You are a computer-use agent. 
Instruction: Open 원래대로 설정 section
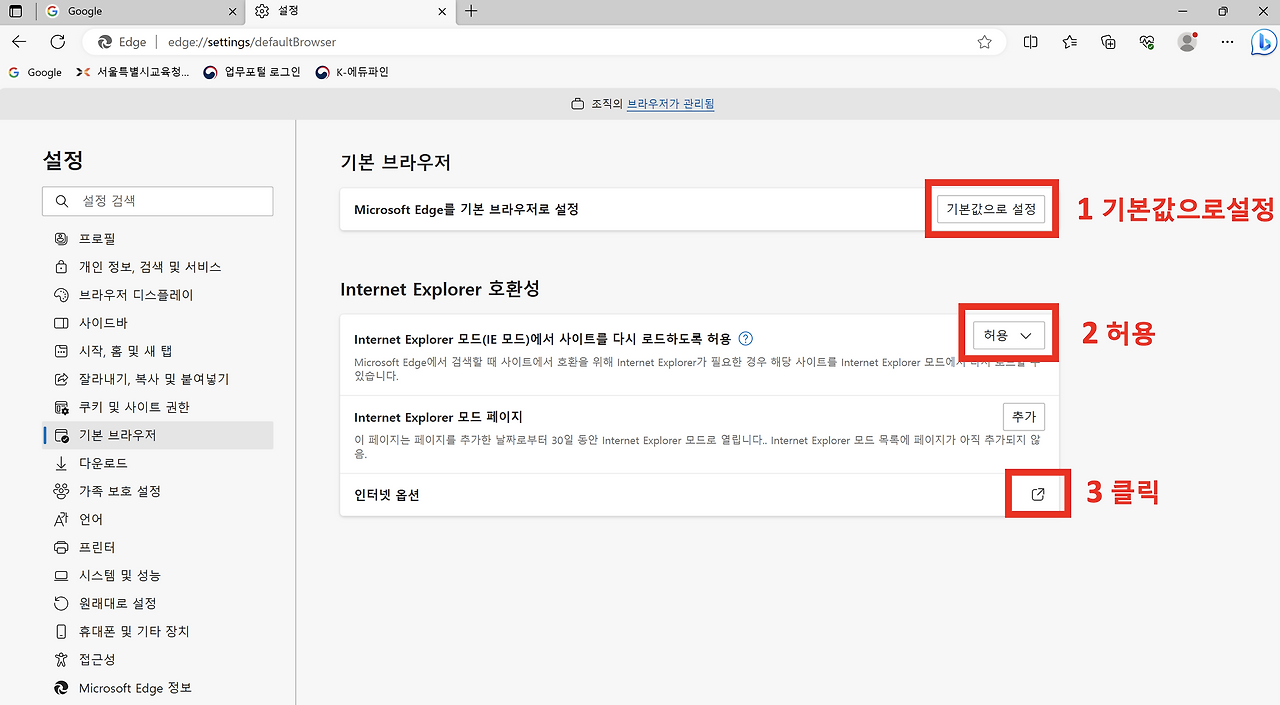(x=158, y=603)
